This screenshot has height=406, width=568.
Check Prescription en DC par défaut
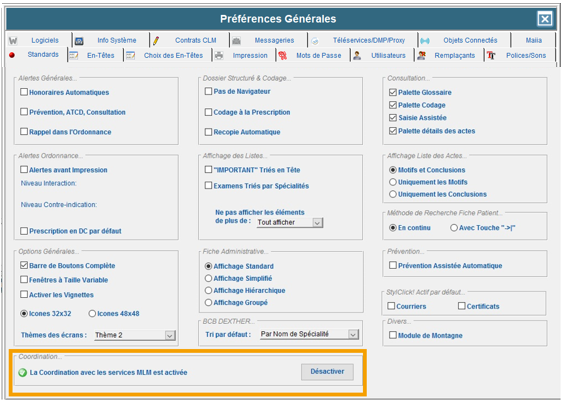pos(24,231)
